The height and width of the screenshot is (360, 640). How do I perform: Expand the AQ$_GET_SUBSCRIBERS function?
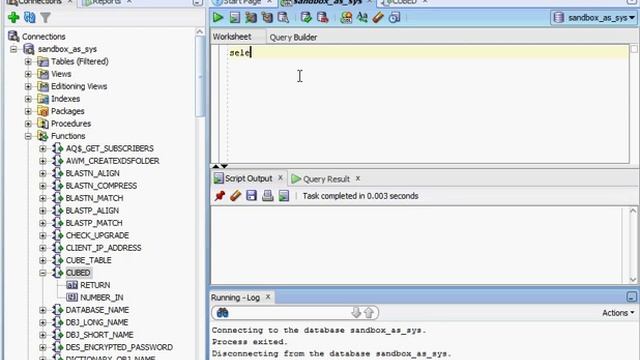click(43, 149)
